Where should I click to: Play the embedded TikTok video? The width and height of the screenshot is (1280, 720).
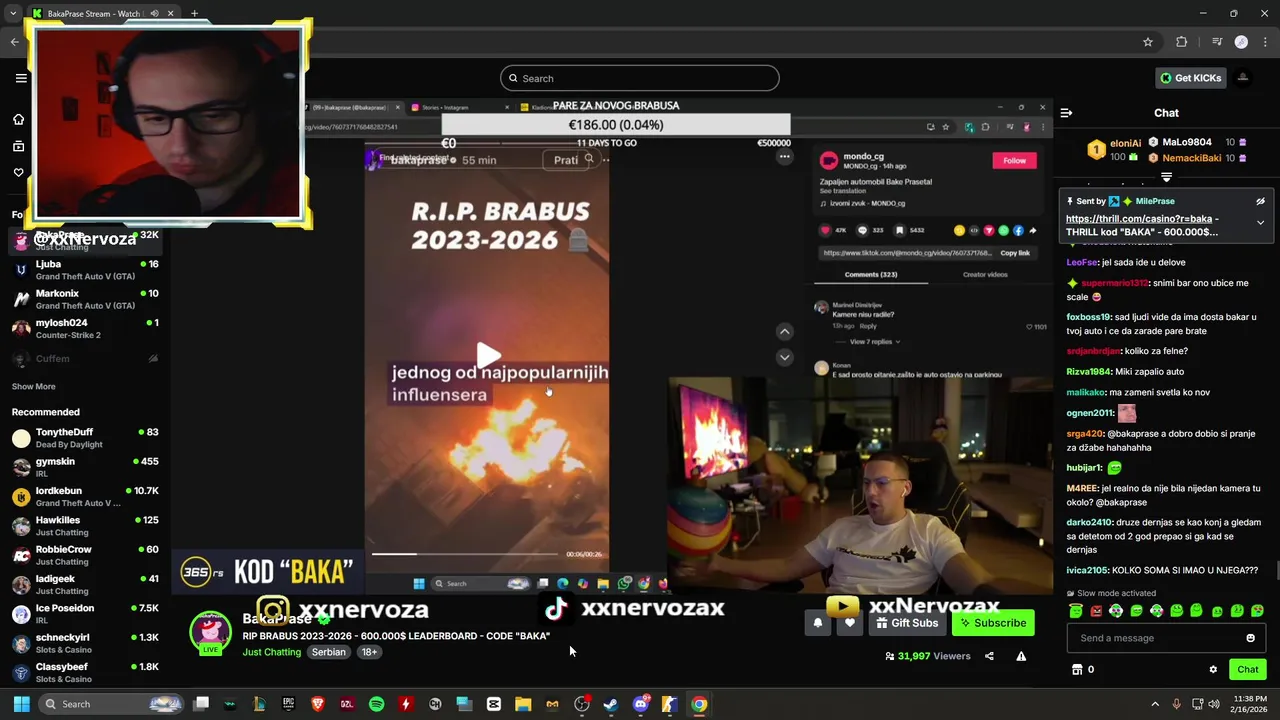[487, 355]
